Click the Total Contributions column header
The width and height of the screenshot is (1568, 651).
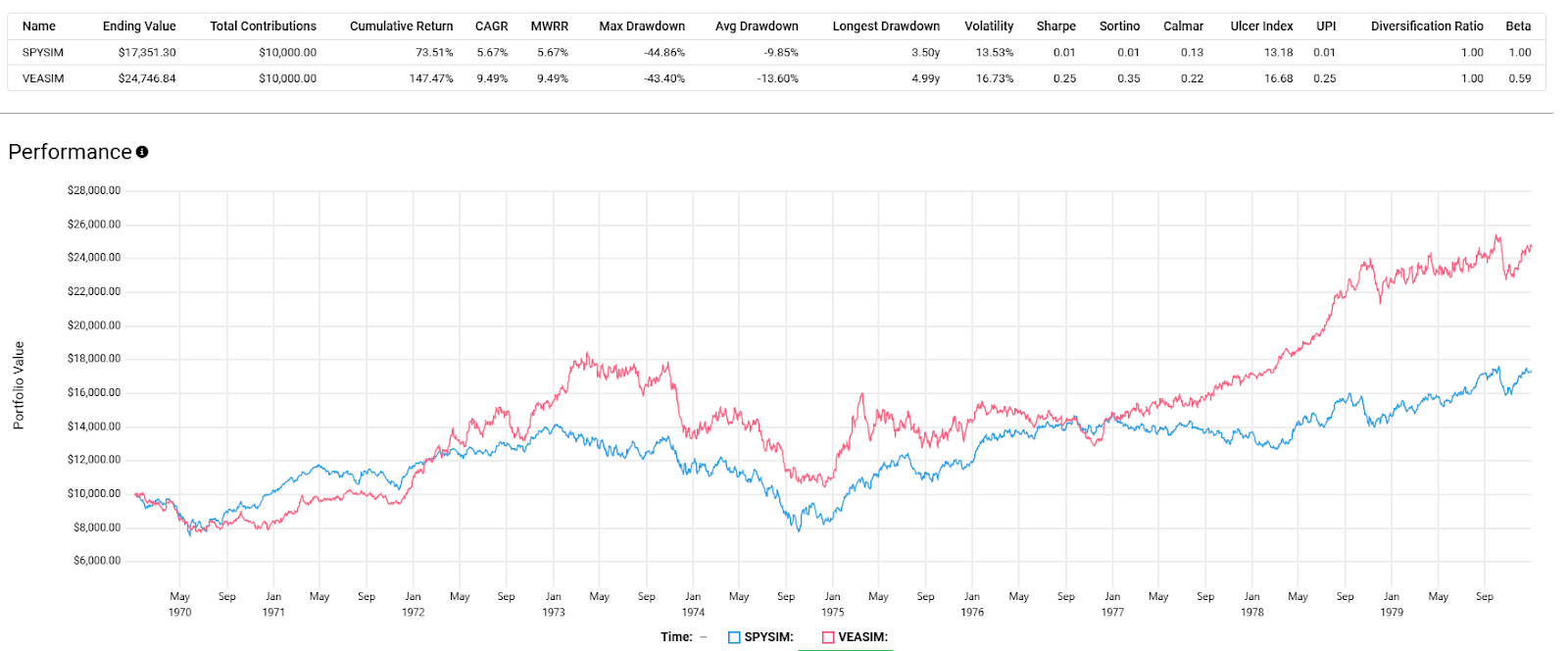[263, 26]
